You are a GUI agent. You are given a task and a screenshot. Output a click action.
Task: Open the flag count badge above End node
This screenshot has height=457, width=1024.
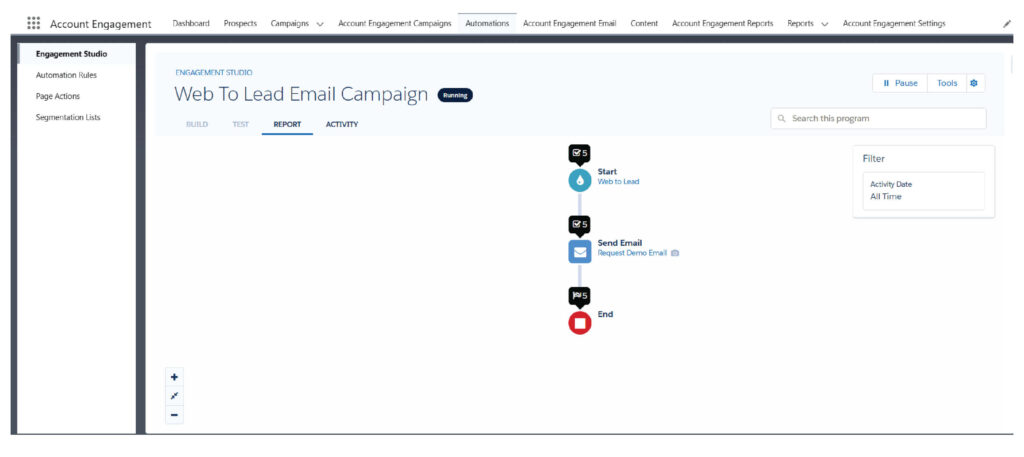click(579, 296)
